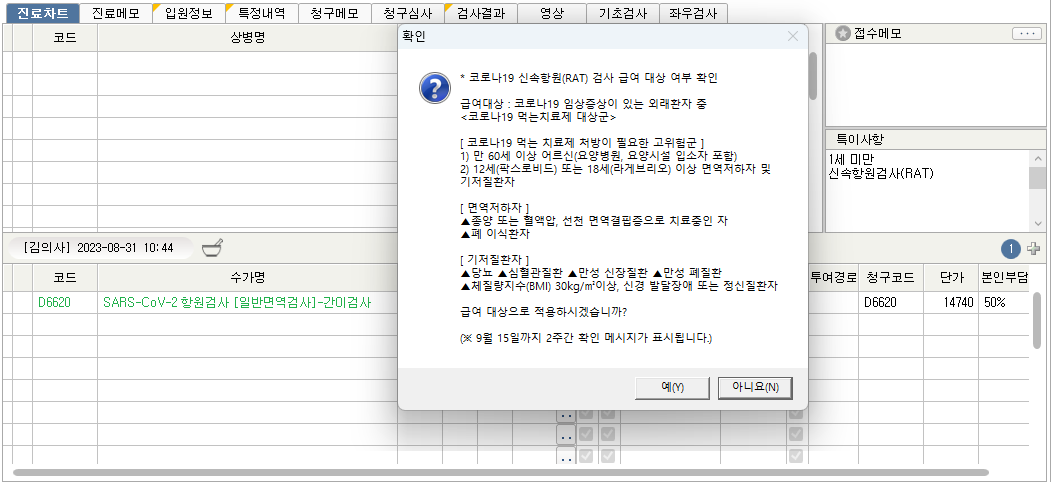Click the plus icon to add entry
1051x483 pixels.
pyautogui.click(x=1034, y=248)
